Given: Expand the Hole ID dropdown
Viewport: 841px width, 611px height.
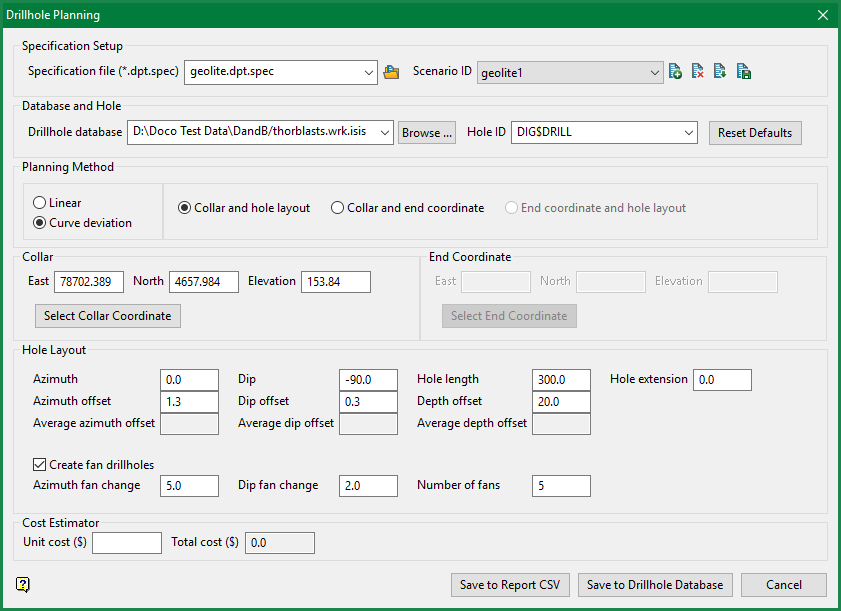Looking at the screenshot, I should (687, 132).
